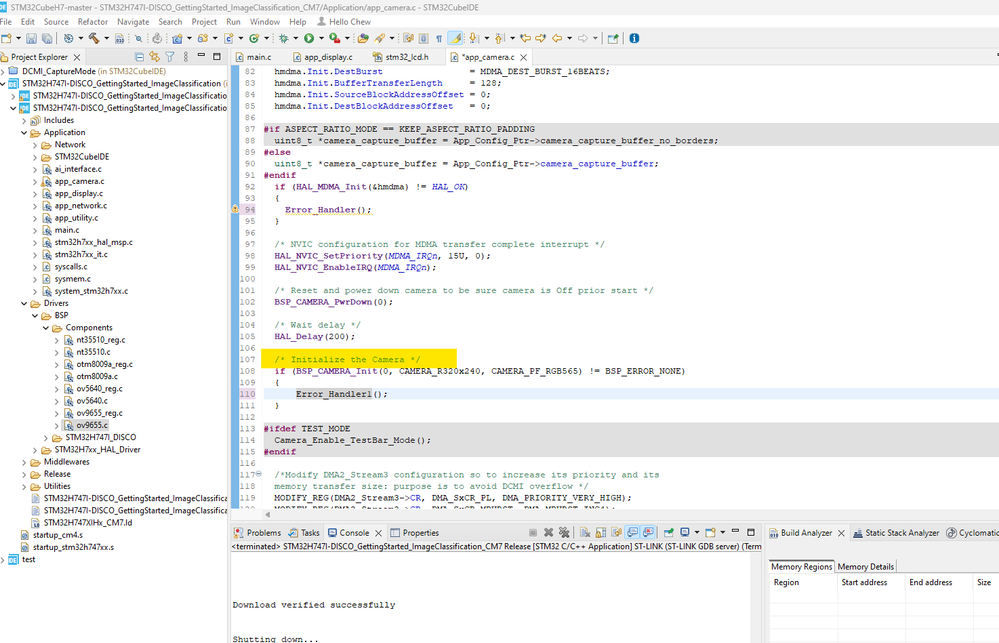Screen dimensions: 999x643
Task: Toggle the highlighted Mark Occurrences toolbar button
Action: [x=455, y=38]
